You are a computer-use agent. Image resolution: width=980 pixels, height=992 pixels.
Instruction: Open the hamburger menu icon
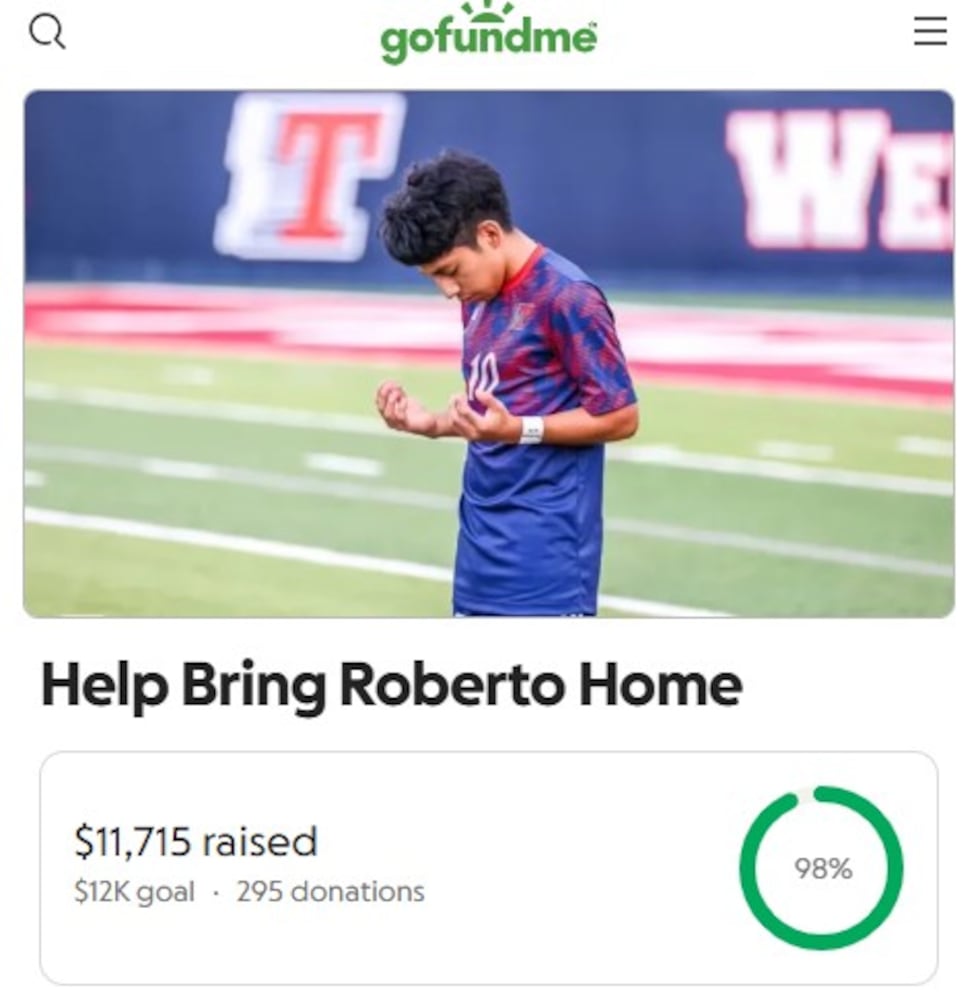930,33
